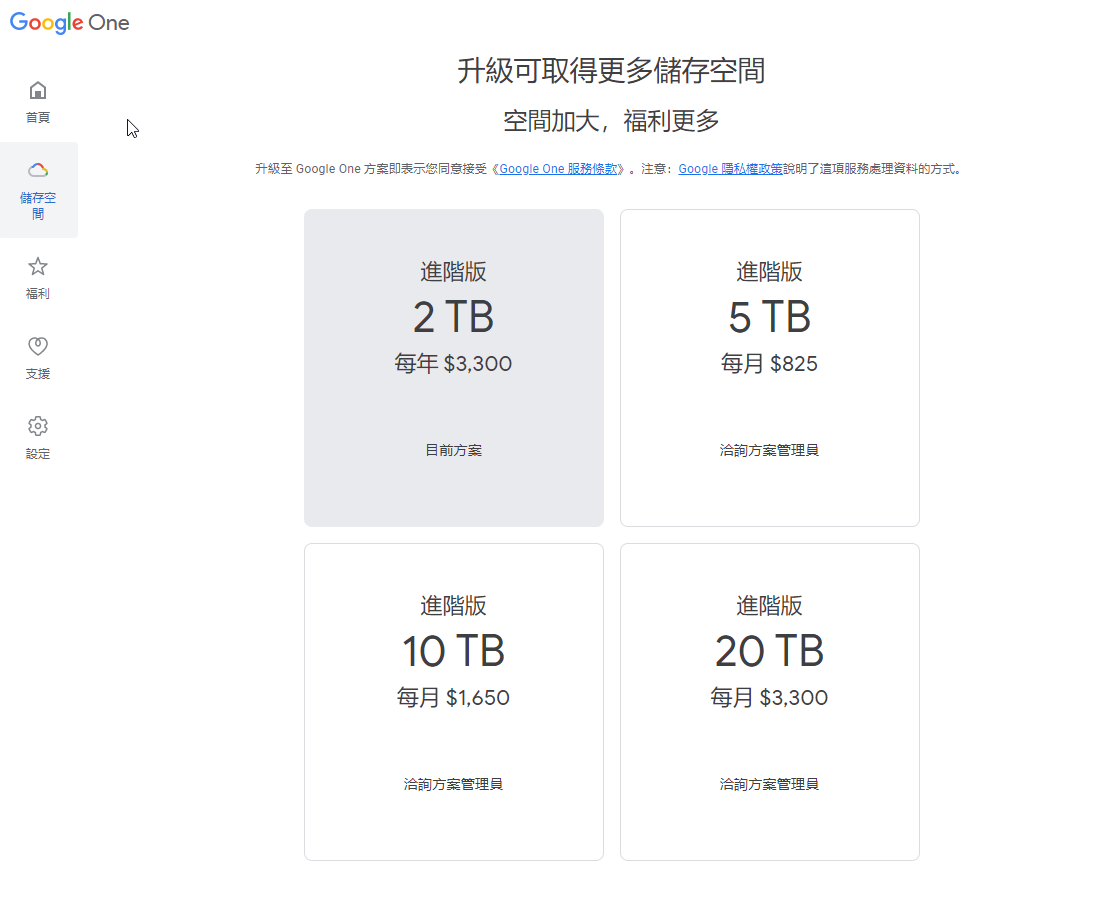Click the 支援 heart support icon
The width and height of the screenshot is (1113, 898).
click(x=38, y=347)
